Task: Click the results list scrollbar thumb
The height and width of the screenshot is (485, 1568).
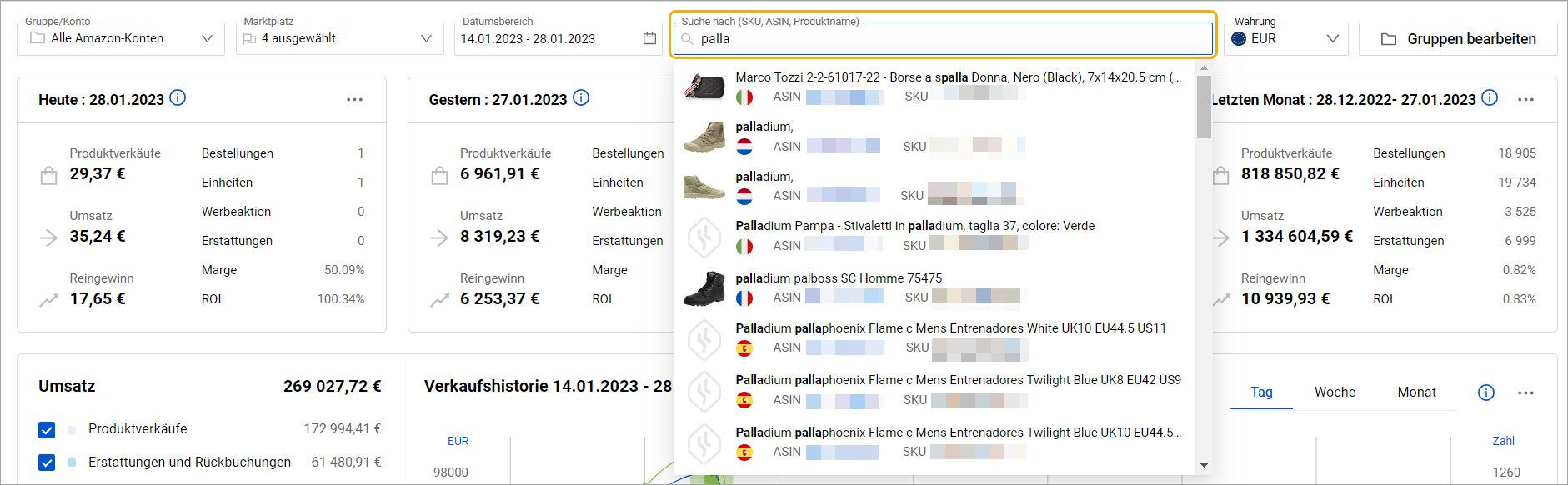Action: 1204,107
